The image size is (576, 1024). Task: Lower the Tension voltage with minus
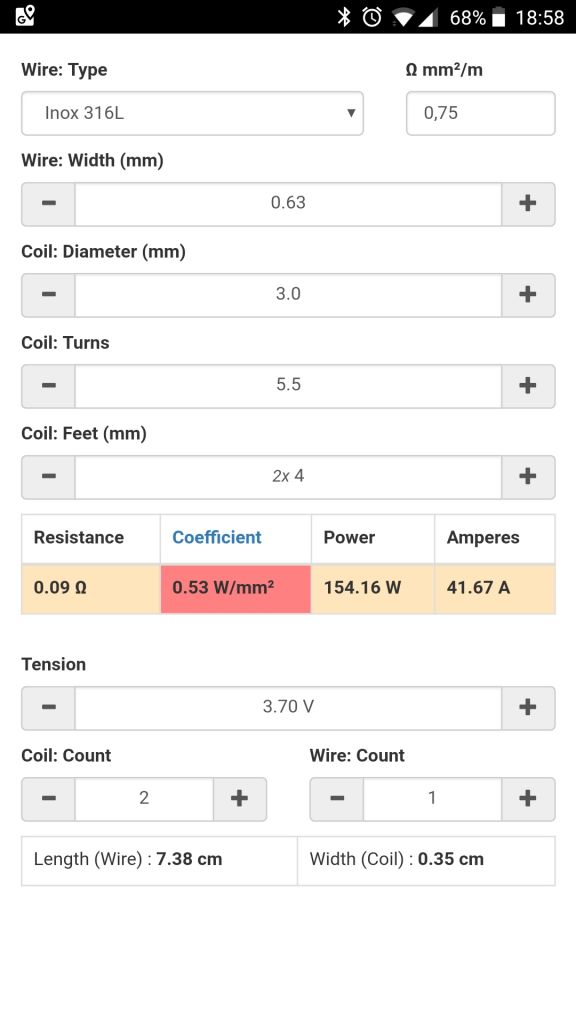coord(48,707)
